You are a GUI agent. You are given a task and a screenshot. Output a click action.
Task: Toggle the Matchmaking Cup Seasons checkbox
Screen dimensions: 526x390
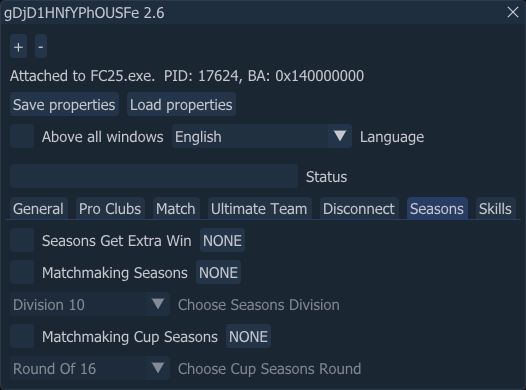(x=22, y=336)
